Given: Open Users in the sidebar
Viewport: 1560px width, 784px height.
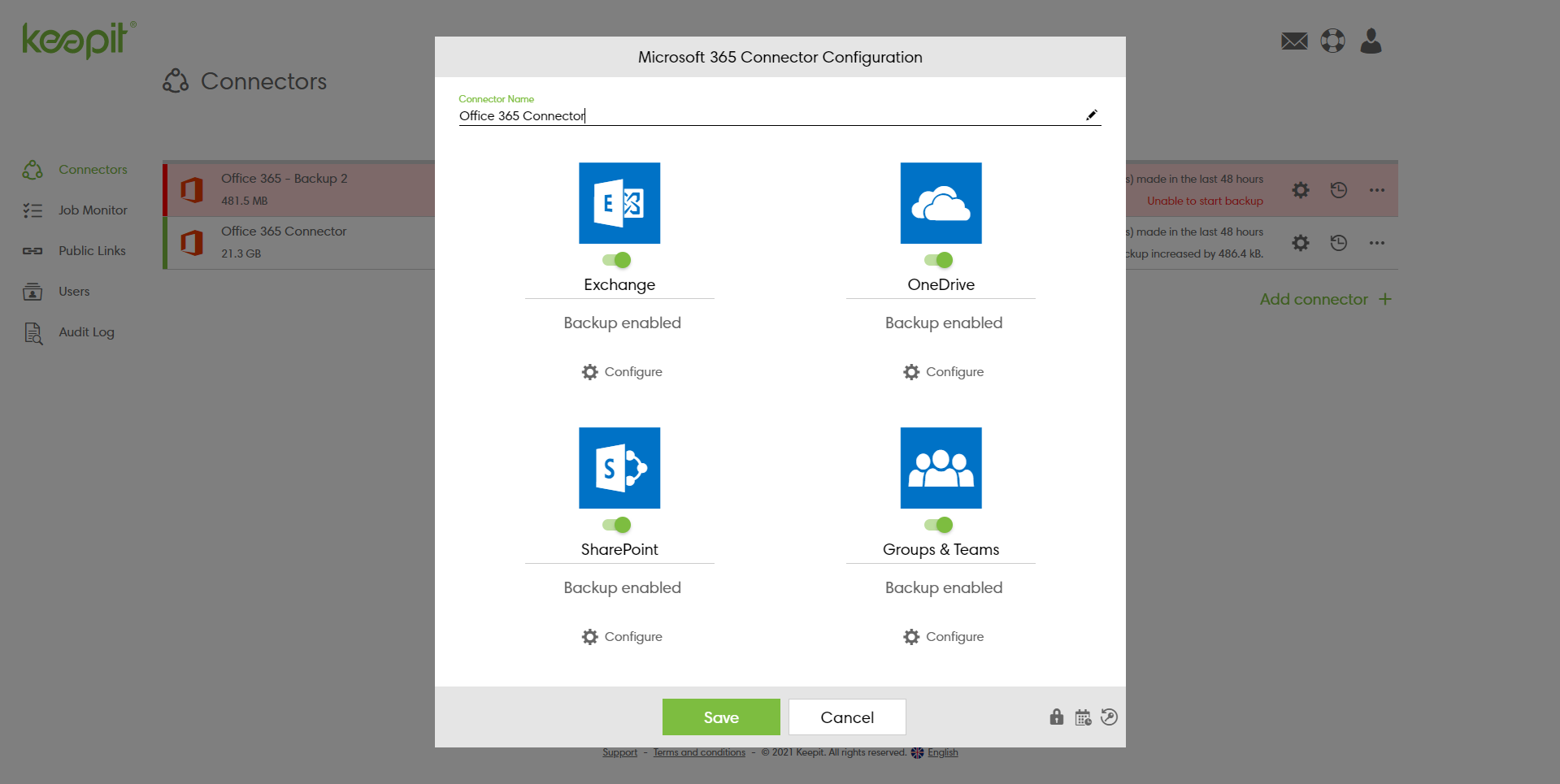Looking at the screenshot, I should click(57, 292).
